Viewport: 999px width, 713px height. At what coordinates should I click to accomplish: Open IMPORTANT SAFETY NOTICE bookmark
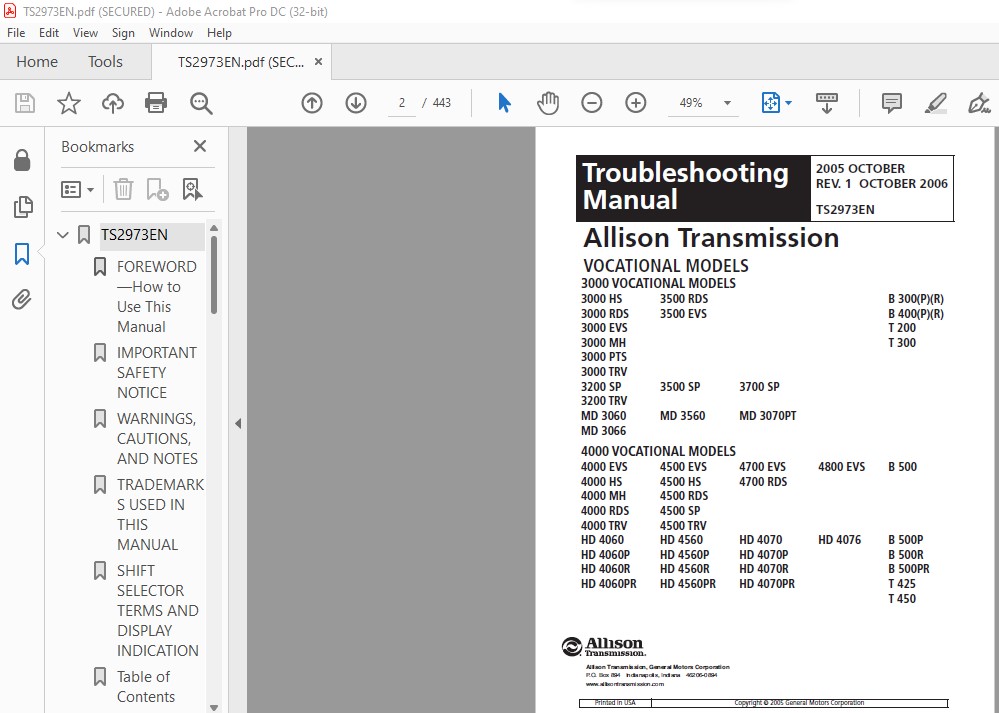[157, 372]
